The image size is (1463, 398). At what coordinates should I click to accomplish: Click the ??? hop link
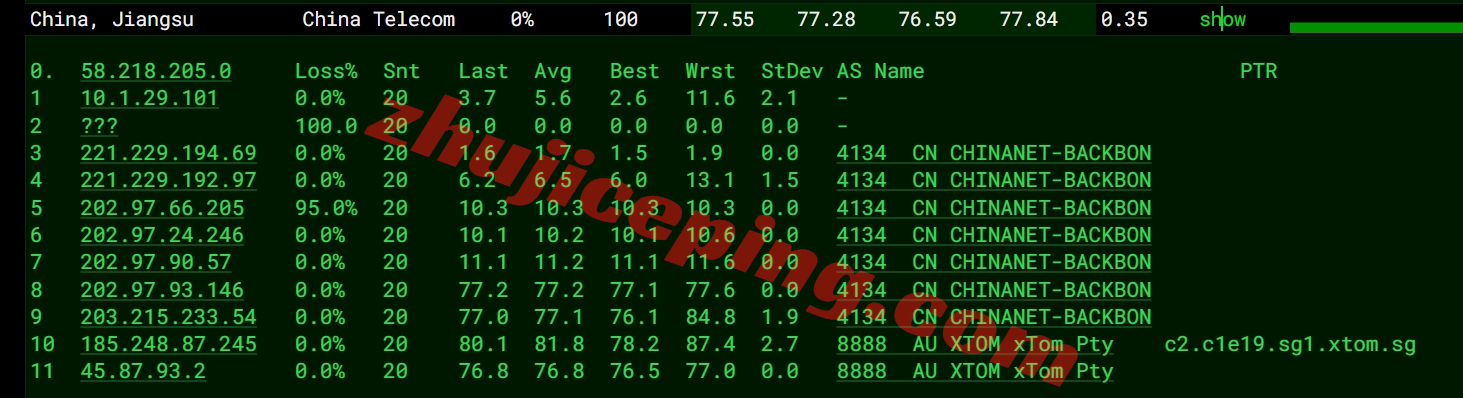pyautogui.click(x=99, y=126)
